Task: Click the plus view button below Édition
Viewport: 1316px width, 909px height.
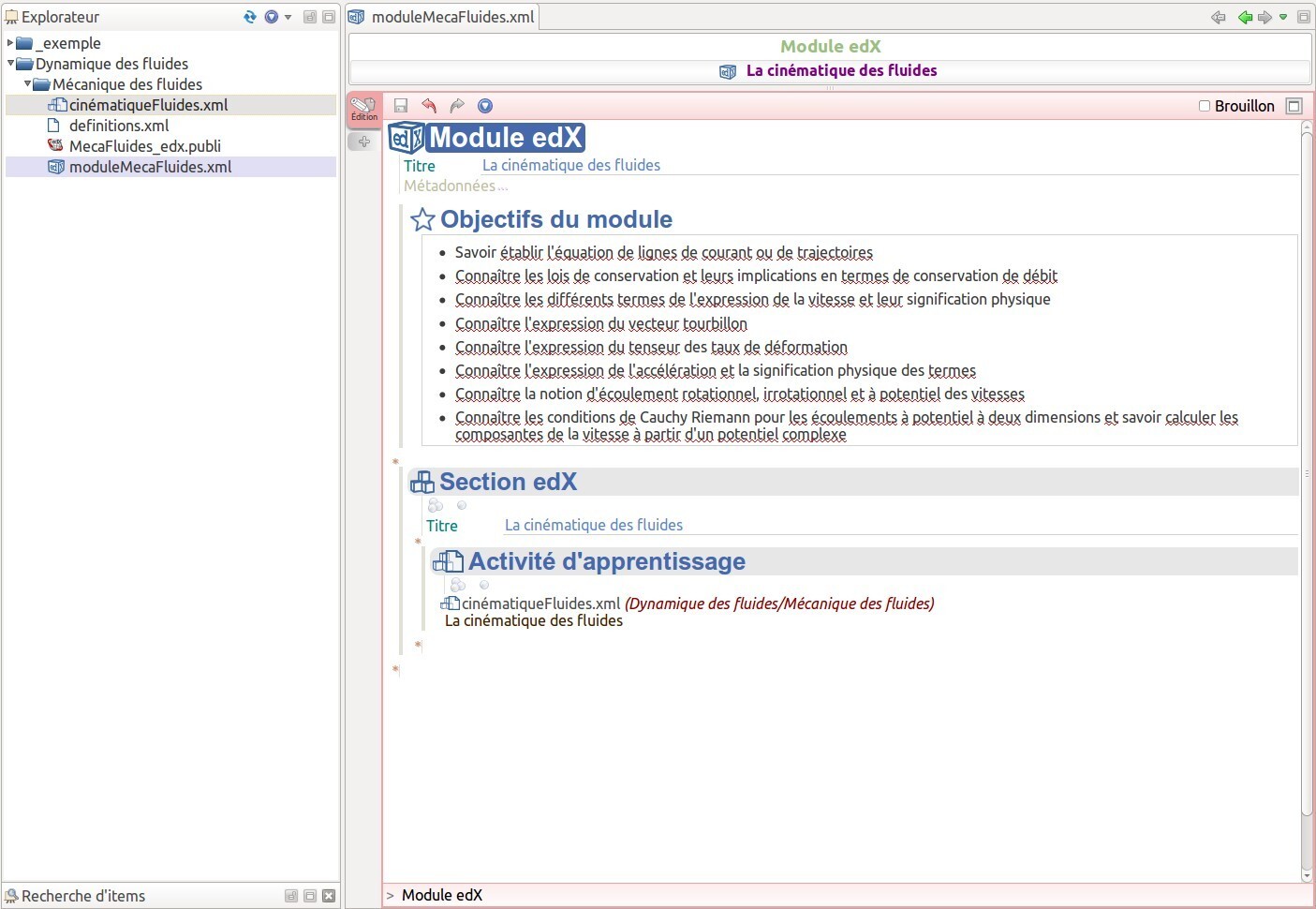Action: point(363,142)
